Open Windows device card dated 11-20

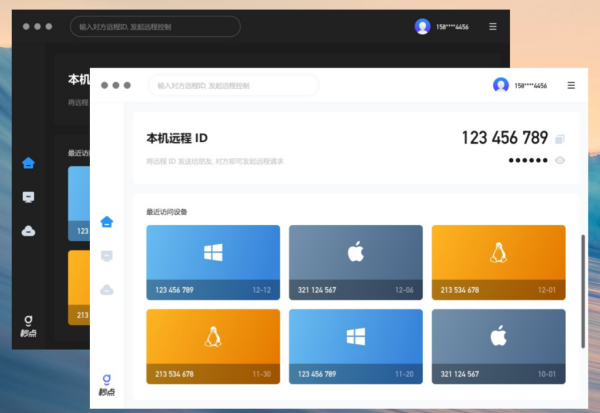coord(356,346)
